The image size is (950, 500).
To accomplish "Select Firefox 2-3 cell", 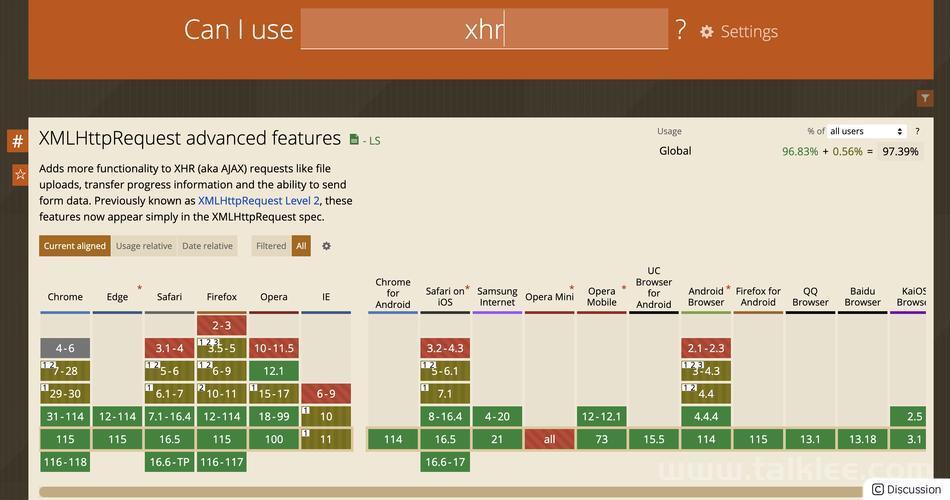I will [221, 325].
